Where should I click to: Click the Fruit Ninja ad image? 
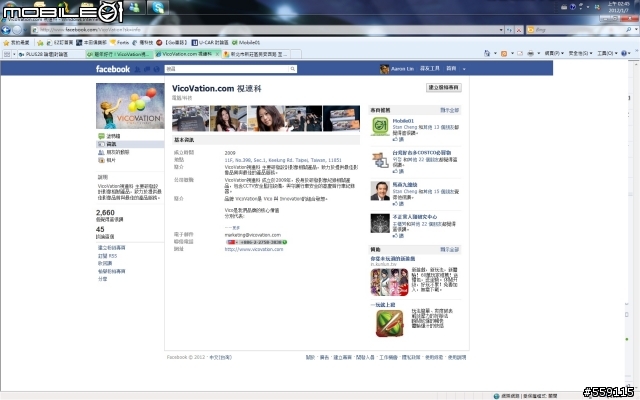(x=389, y=323)
